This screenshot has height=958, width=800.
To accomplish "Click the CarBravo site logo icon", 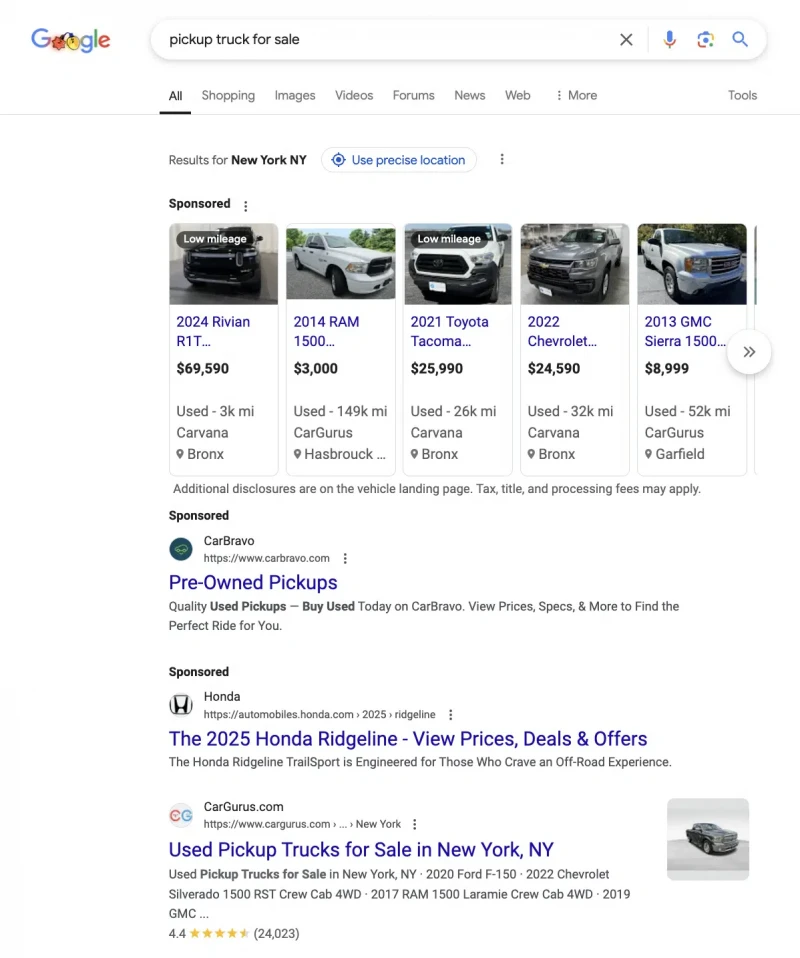I will pyautogui.click(x=181, y=549).
